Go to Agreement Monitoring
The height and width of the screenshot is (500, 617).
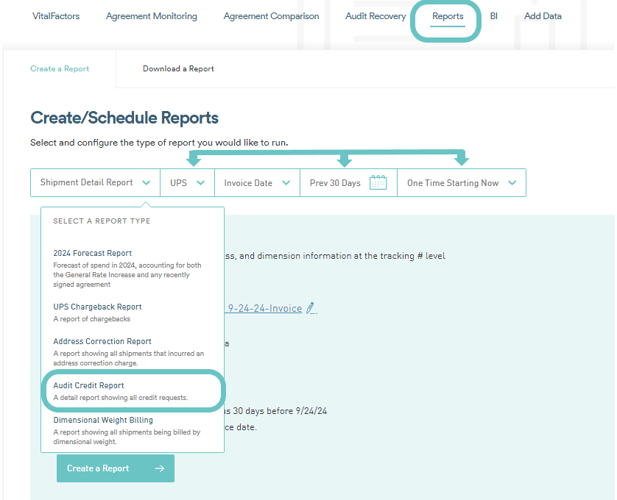(x=151, y=16)
